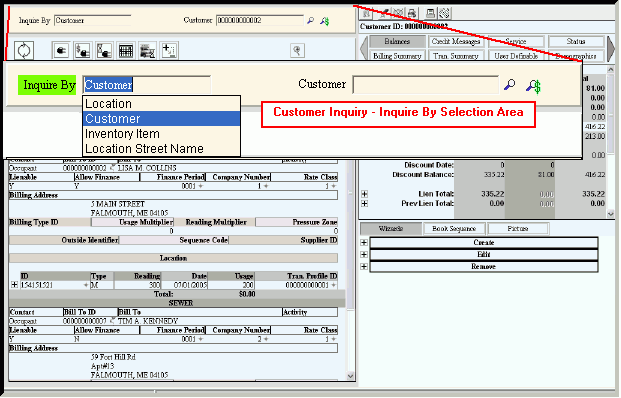Choose Customer in the Inquire By list
The height and width of the screenshot is (398, 621).
(162, 119)
